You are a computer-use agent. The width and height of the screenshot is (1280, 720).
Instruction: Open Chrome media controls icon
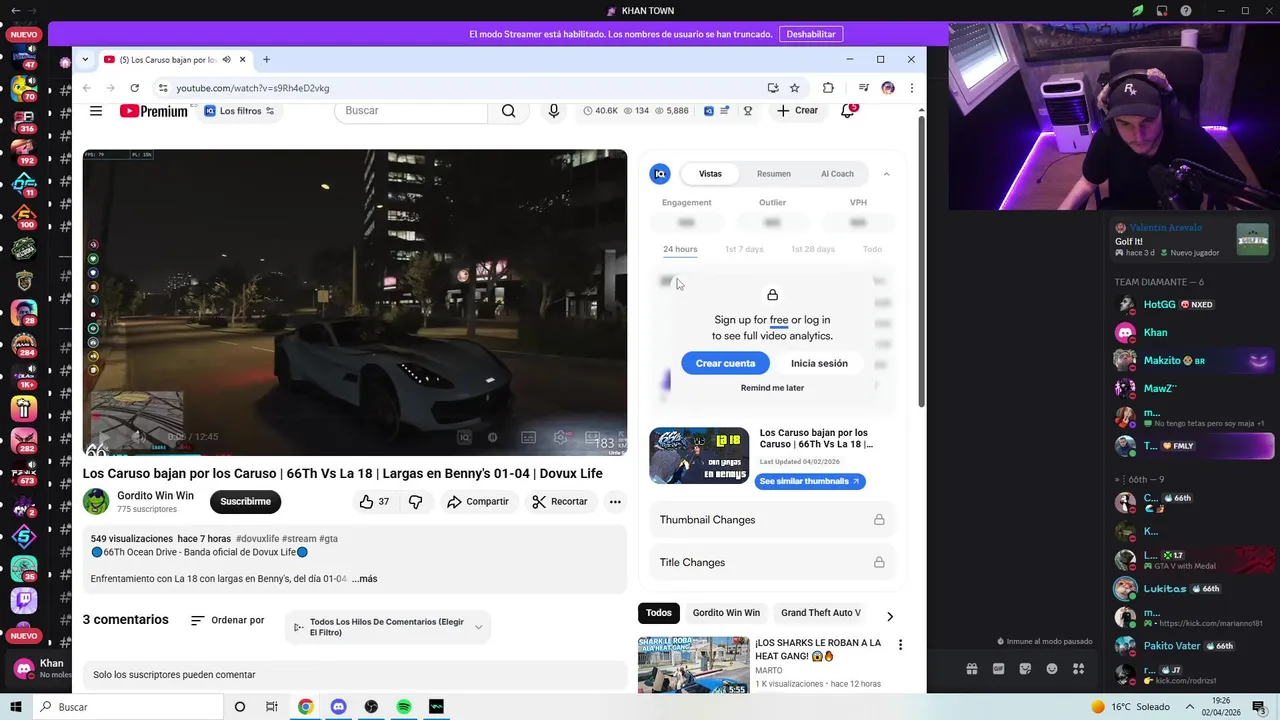864,88
